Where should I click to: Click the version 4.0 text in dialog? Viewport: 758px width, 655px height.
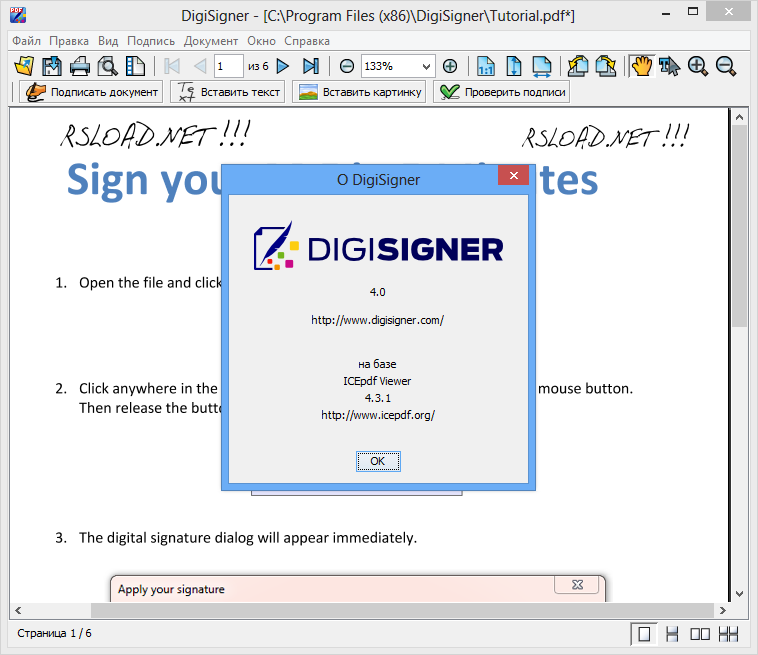click(x=378, y=292)
